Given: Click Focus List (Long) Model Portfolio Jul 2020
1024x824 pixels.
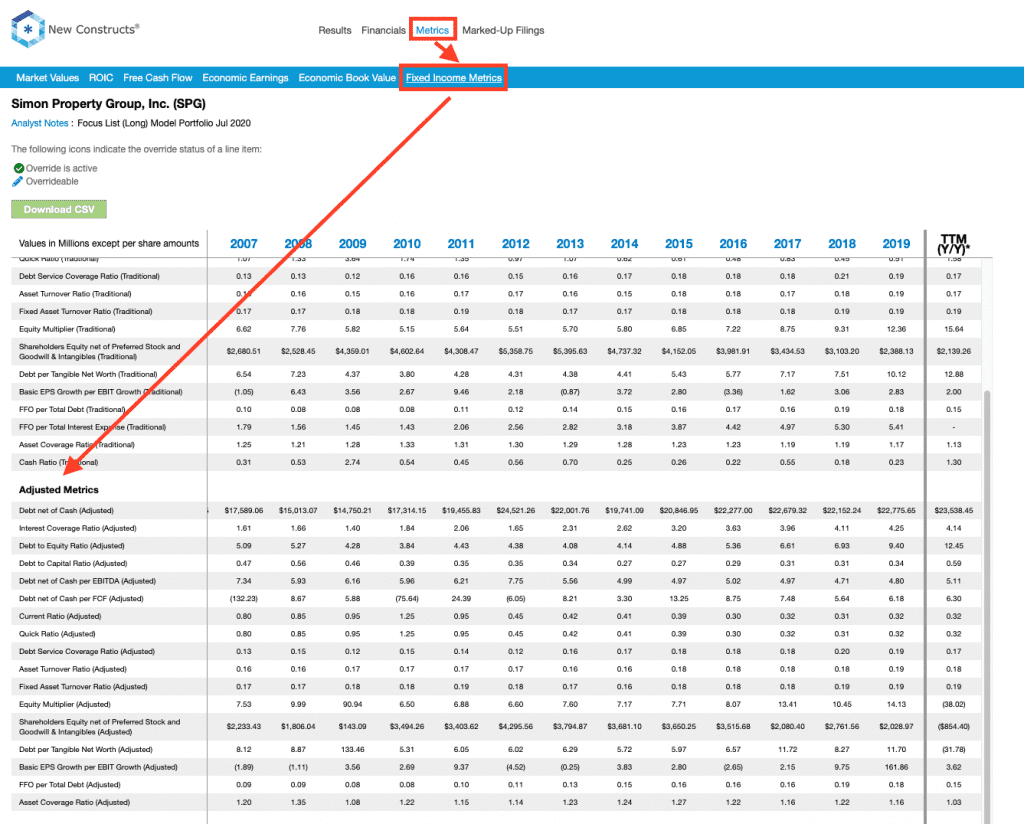Looking at the screenshot, I should tap(164, 123).
